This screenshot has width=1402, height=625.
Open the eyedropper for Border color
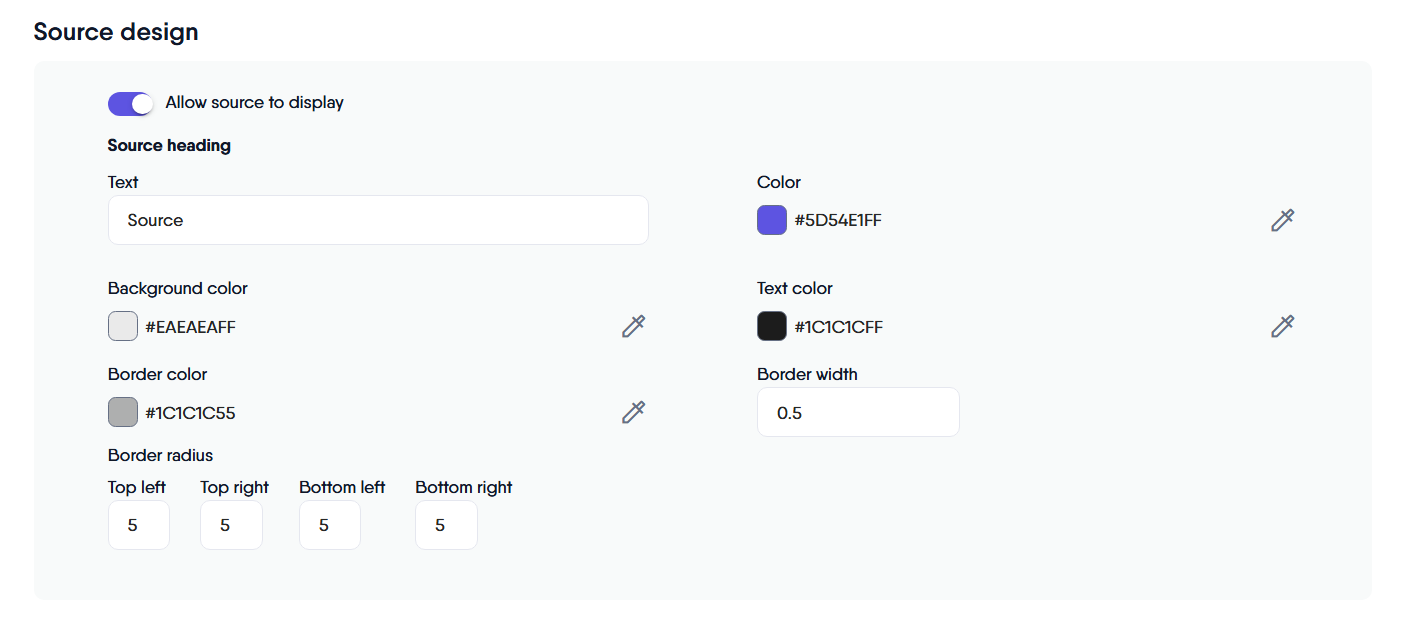pyautogui.click(x=633, y=412)
